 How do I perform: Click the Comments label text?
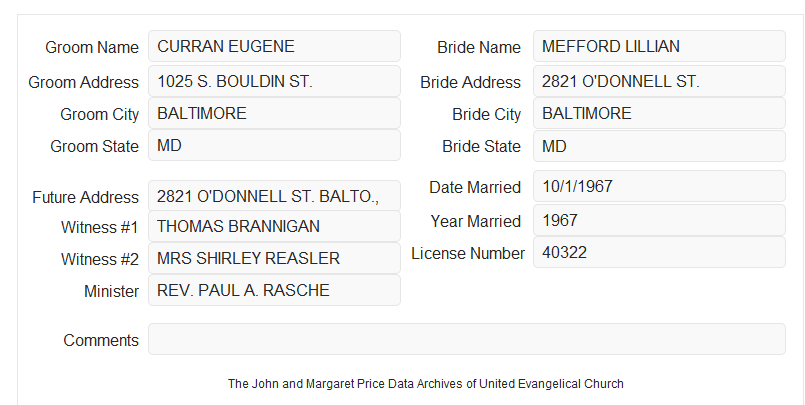click(x=101, y=340)
